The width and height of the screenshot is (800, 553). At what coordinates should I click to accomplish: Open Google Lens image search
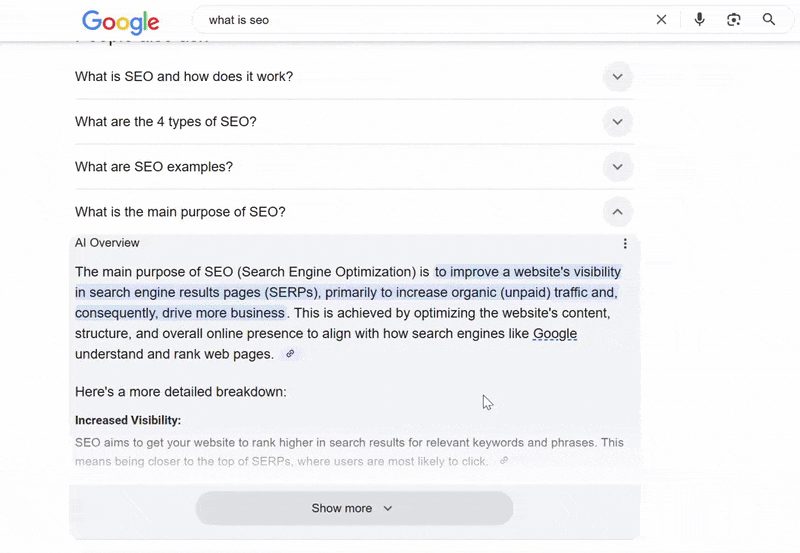(x=734, y=20)
